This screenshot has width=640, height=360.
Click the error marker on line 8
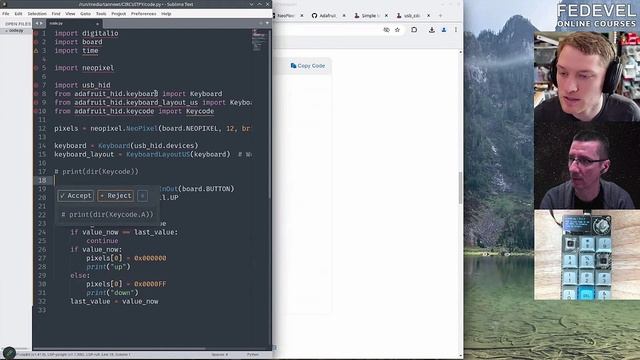(x=36, y=94)
